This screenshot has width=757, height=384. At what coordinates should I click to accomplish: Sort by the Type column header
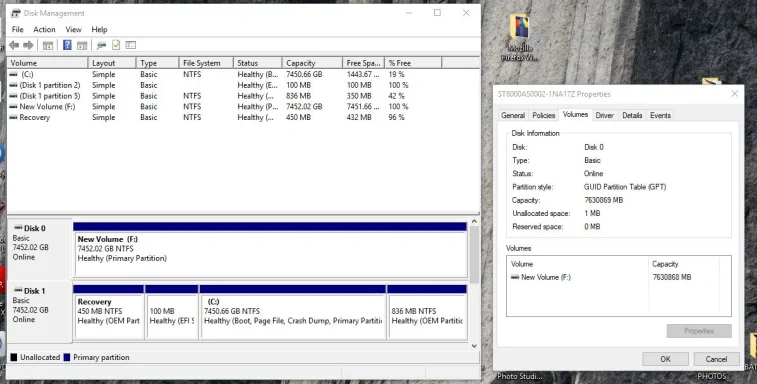coord(157,63)
